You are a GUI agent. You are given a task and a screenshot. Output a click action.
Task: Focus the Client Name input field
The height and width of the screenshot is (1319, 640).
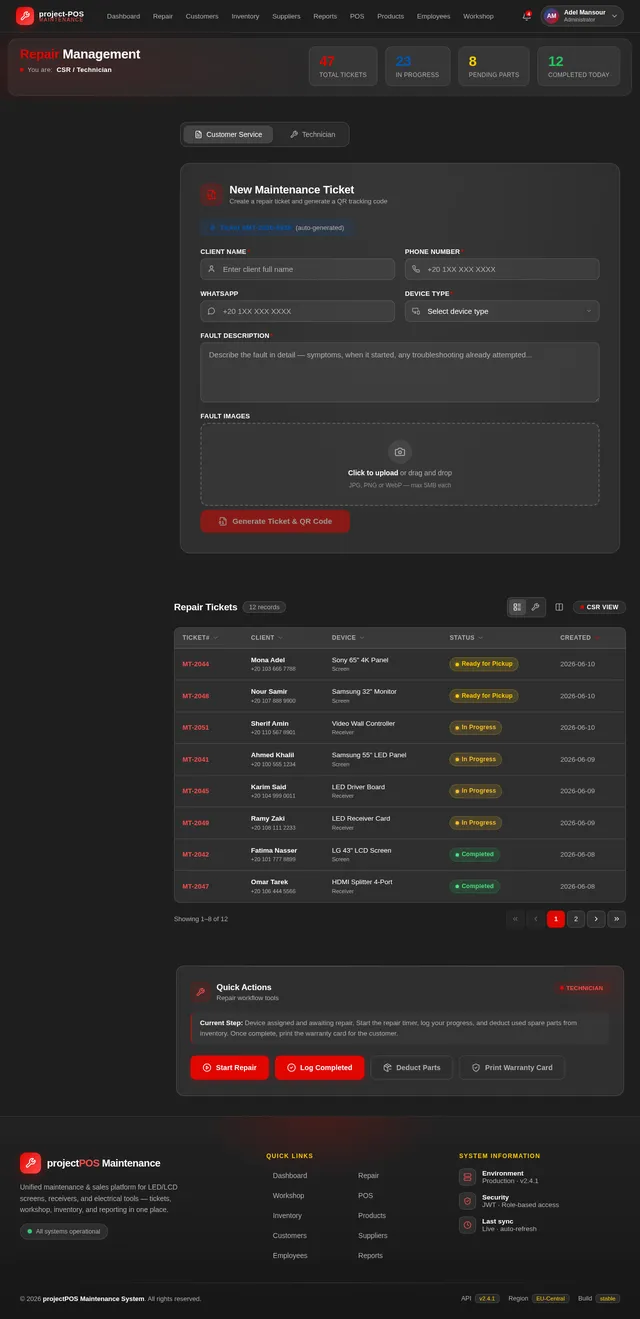tap(298, 269)
